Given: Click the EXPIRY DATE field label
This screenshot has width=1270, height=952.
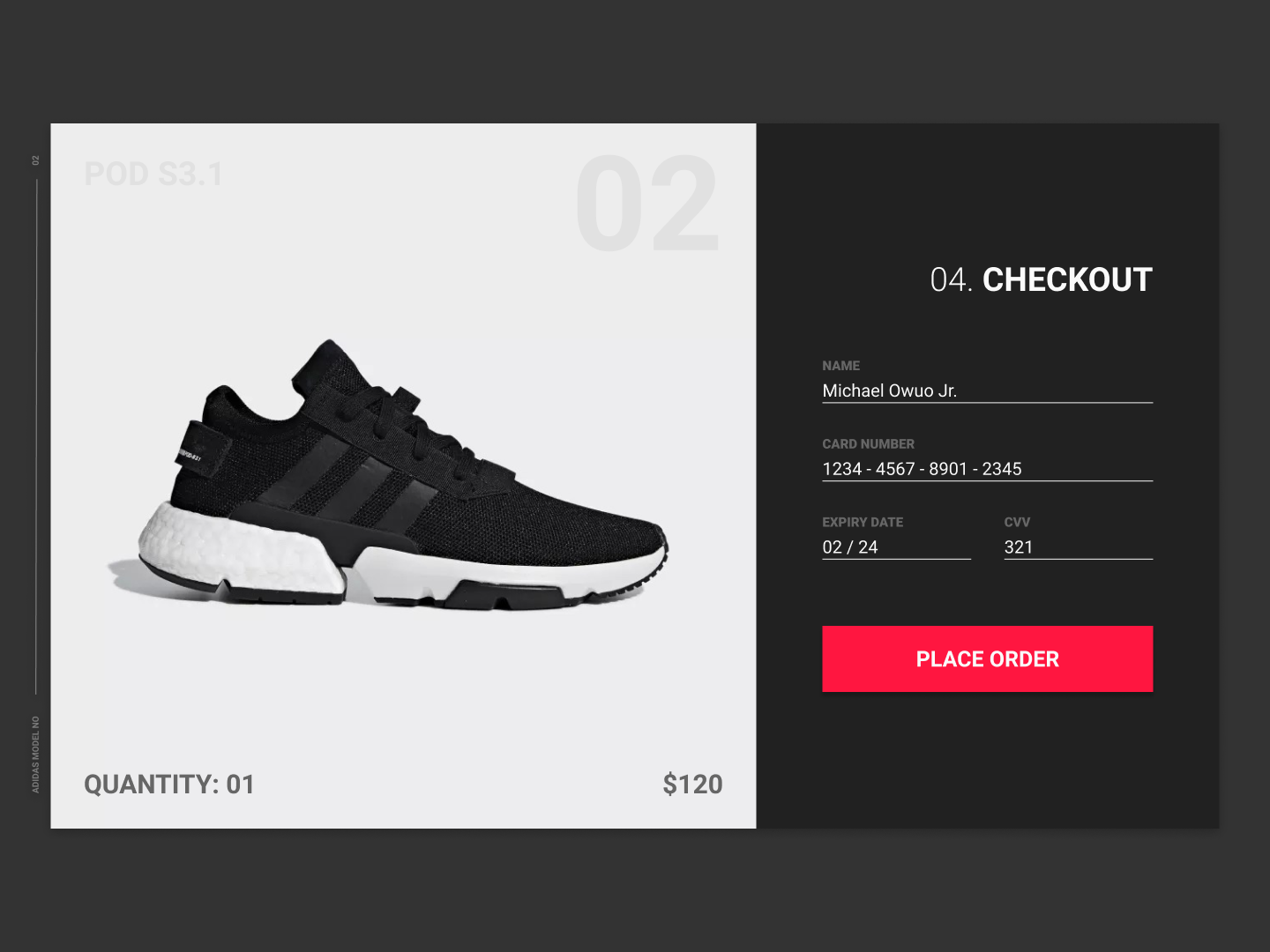Looking at the screenshot, I should [863, 522].
